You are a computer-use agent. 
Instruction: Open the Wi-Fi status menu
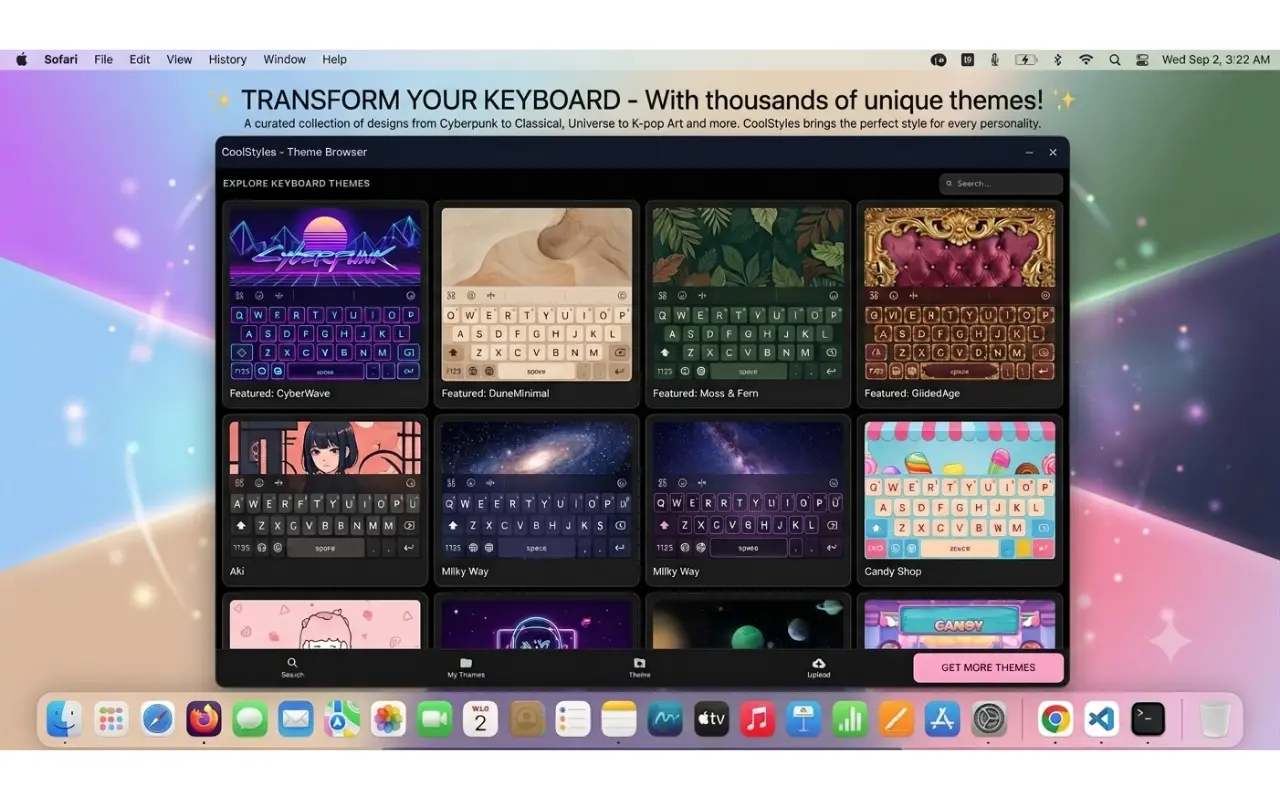(x=1086, y=60)
